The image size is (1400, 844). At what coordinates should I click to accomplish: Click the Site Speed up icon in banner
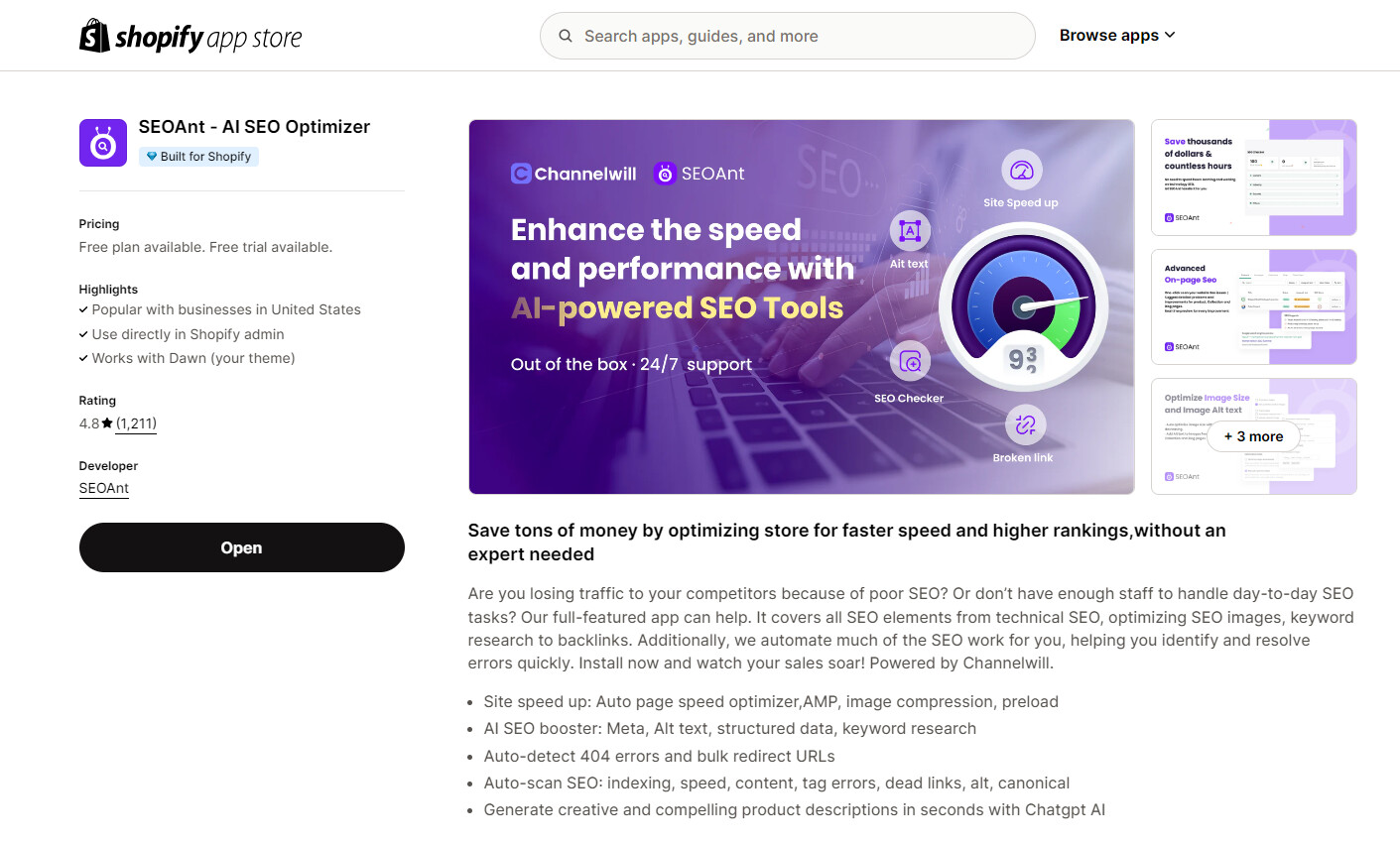point(1021,170)
